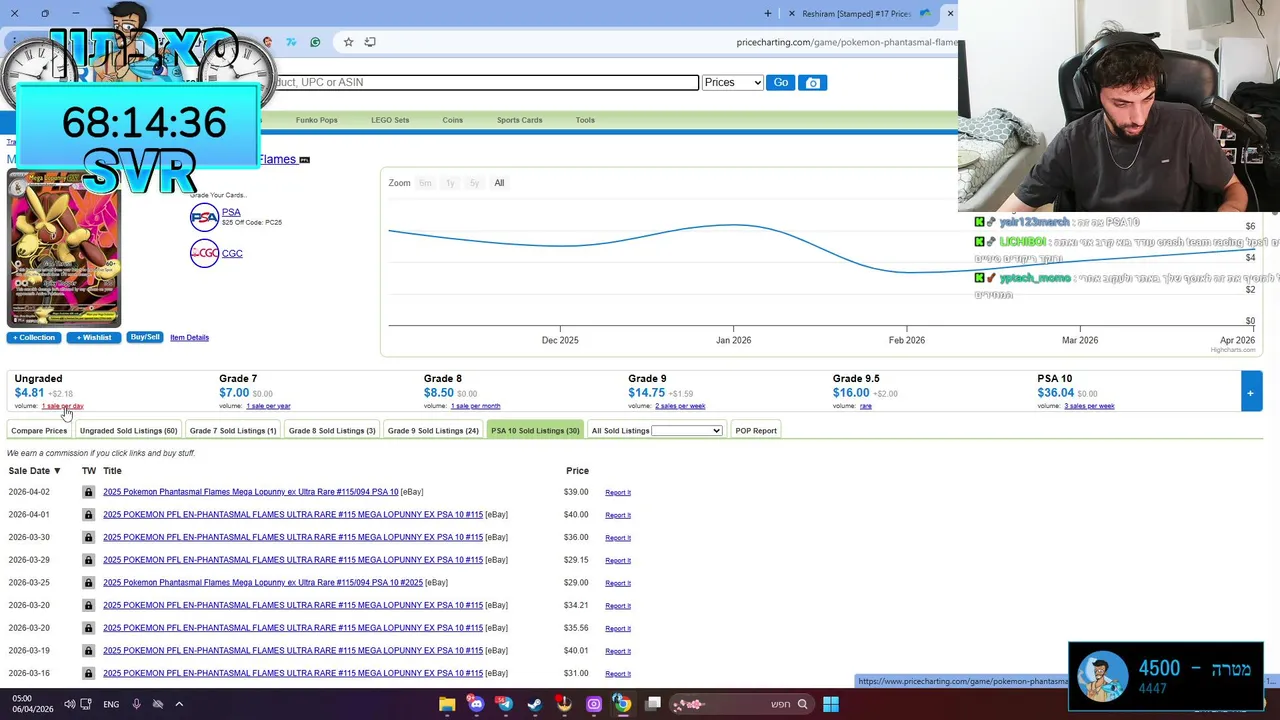This screenshot has width=1280, height=720.
Task: Click the lock icon on the 2026-03-25 sale
Action: 88,583
